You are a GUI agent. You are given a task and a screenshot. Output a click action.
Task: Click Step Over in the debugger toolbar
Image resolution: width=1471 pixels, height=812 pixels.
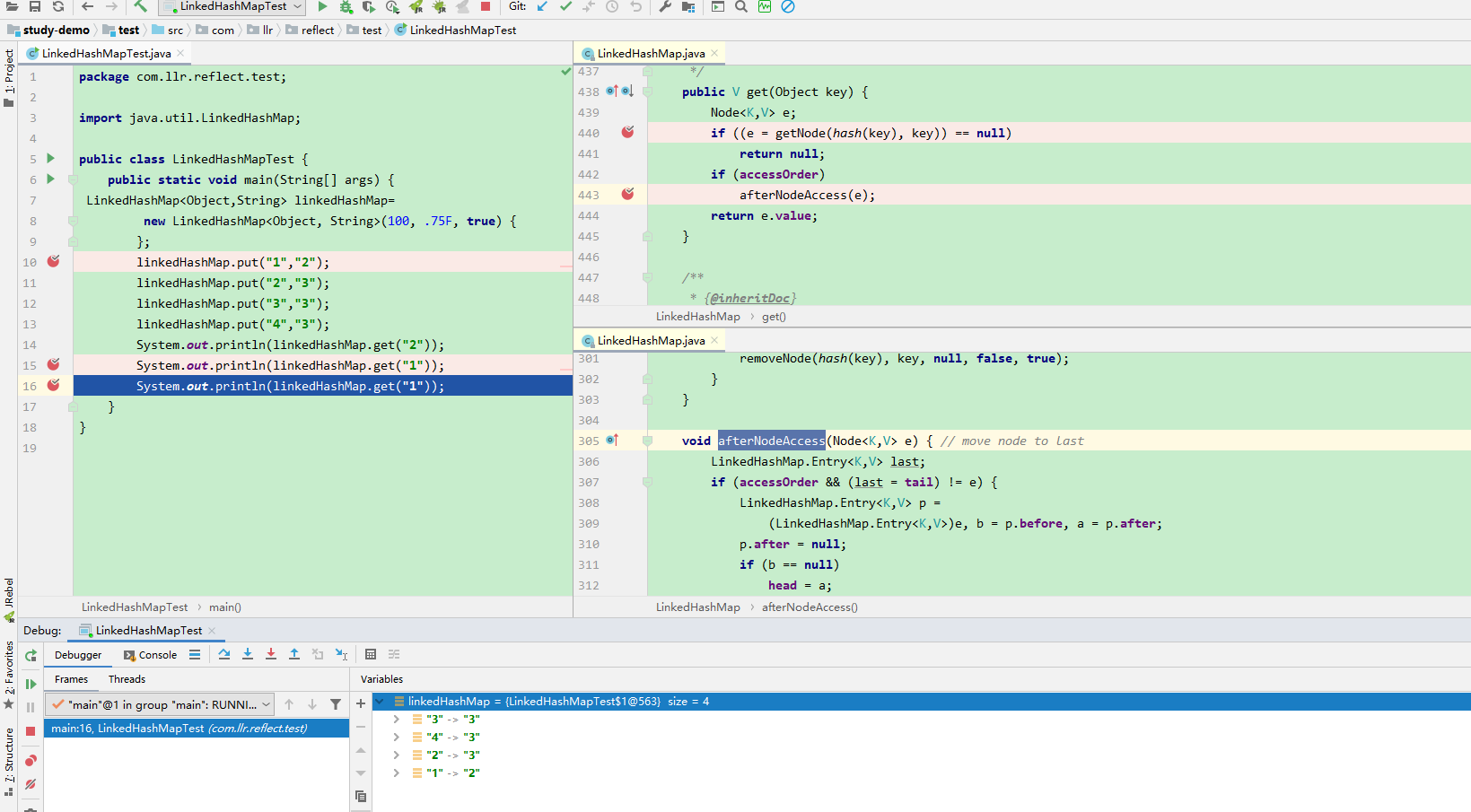coord(224,655)
